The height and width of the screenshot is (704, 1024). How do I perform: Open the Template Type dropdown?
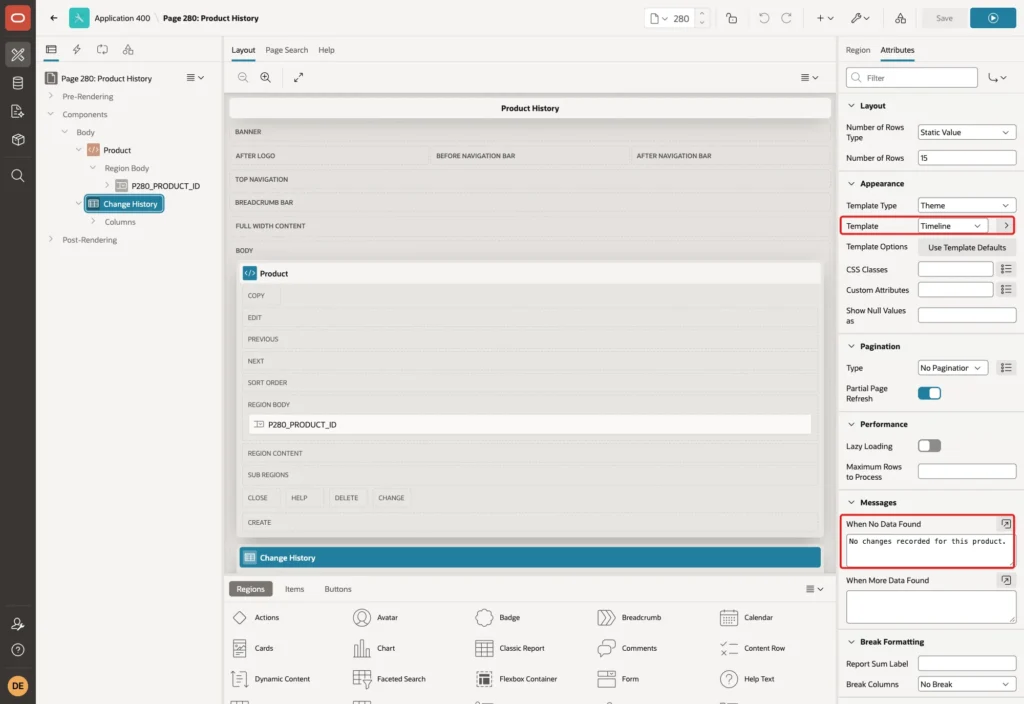967,205
